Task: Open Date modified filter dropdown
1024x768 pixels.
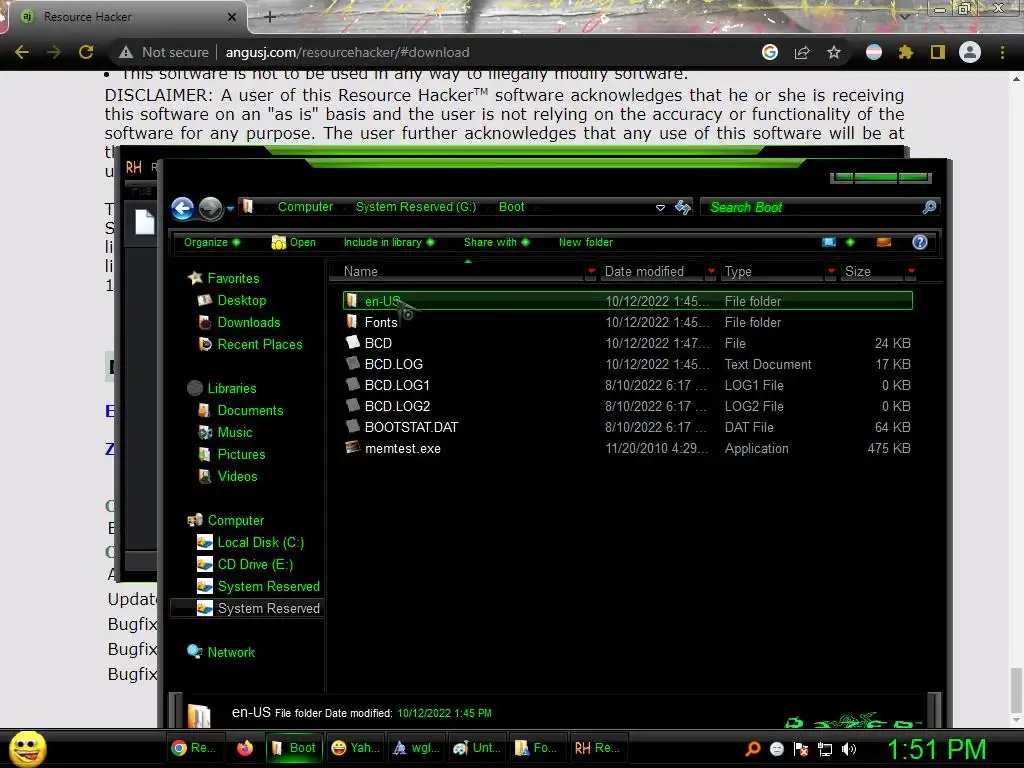Action: [711, 272]
